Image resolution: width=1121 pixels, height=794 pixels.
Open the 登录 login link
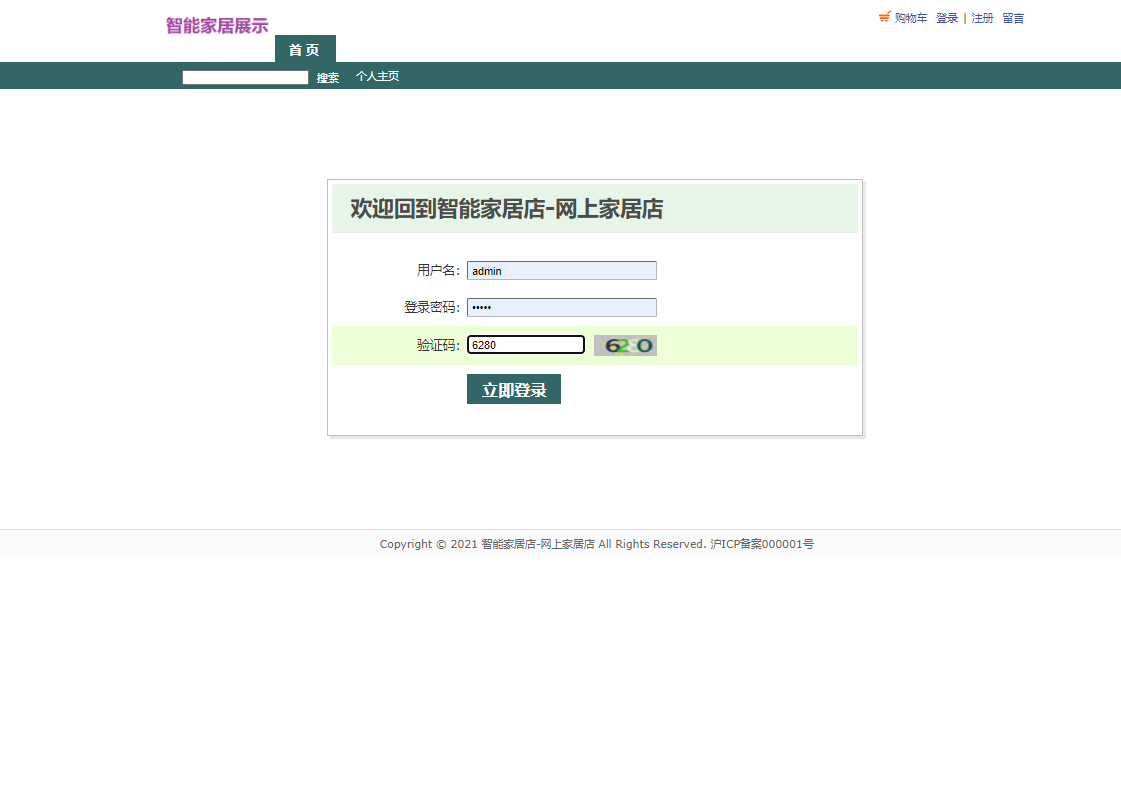946,18
